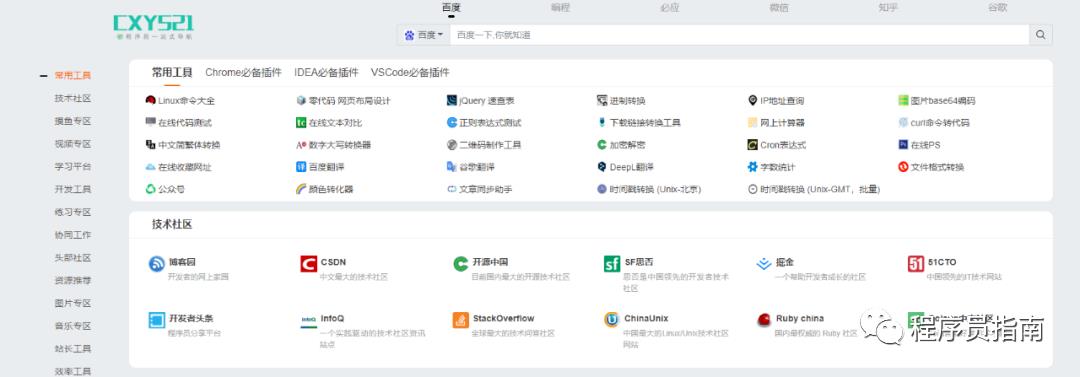
Task: Click the 正则表达式测试 blue icon
Action: point(452,123)
